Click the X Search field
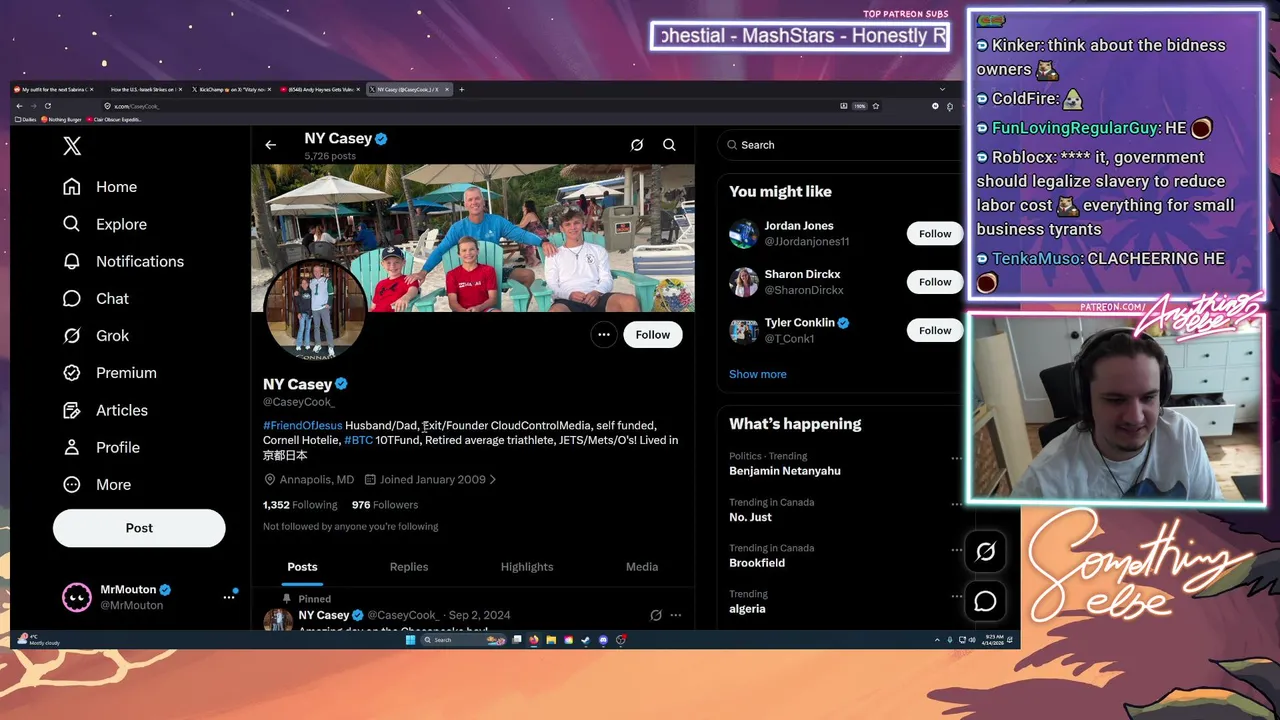 tap(840, 145)
